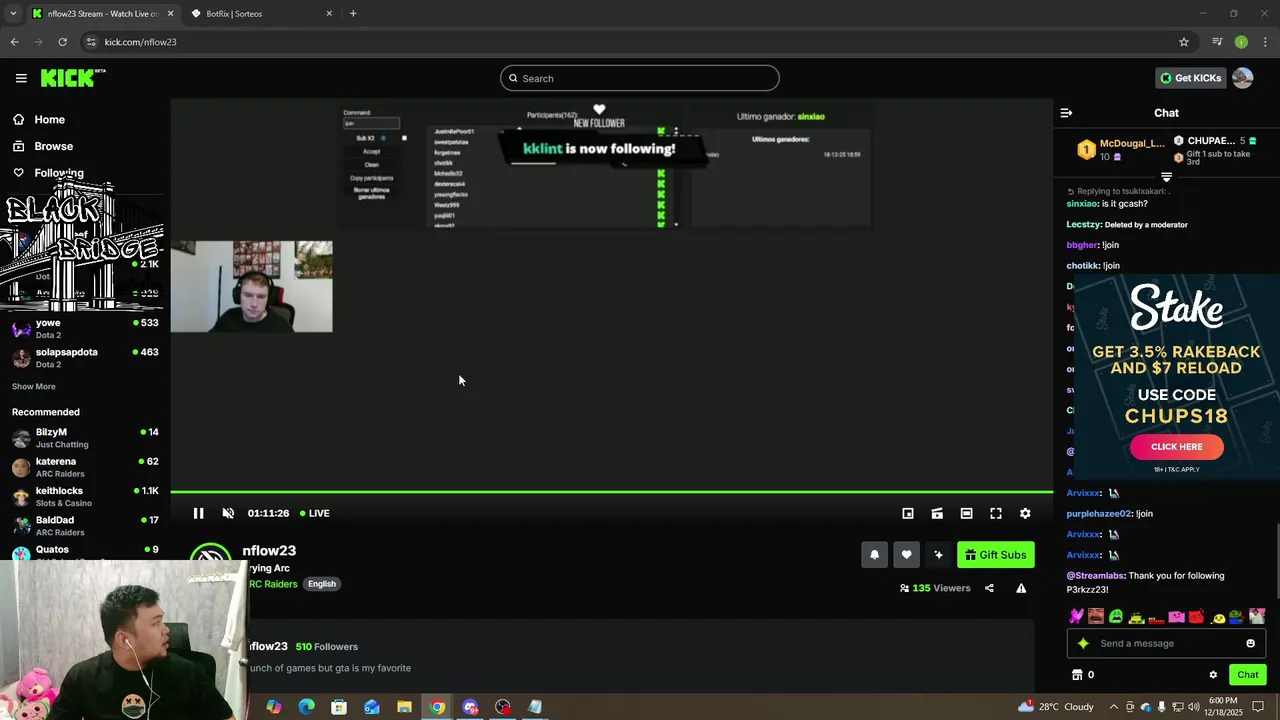
Task: Switch to nflow23 Stream browser tab
Action: coord(102,14)
